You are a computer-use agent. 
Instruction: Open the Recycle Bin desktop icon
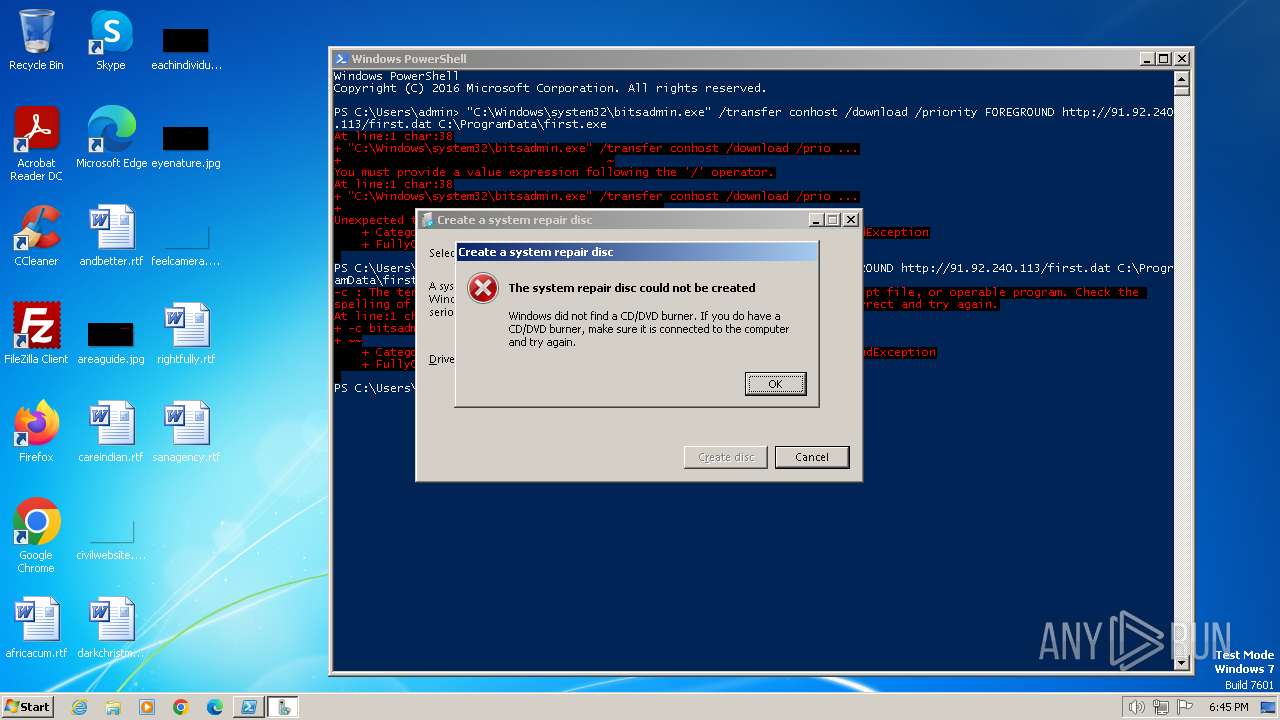pos(36,40)
